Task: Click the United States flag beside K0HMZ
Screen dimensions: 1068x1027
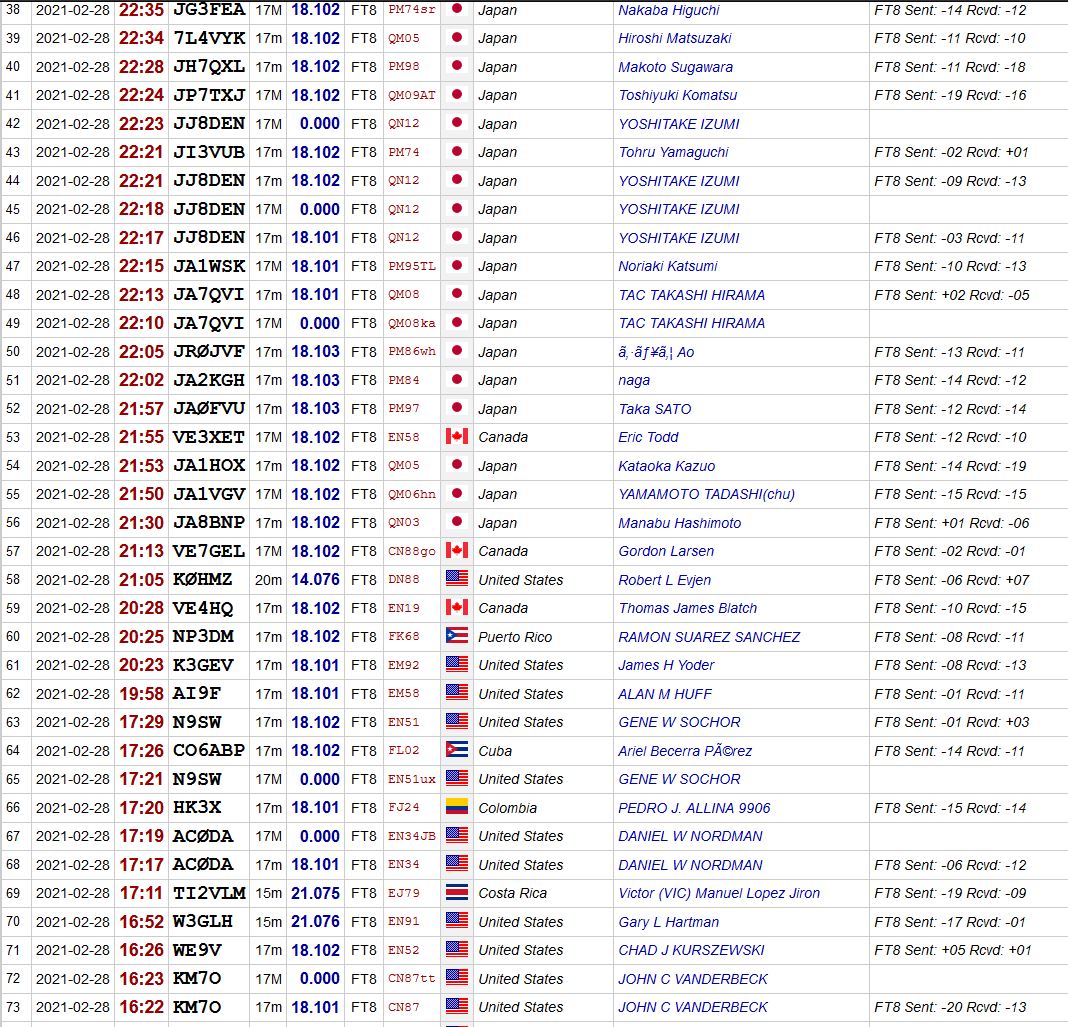Action: (x=458, y=579)
